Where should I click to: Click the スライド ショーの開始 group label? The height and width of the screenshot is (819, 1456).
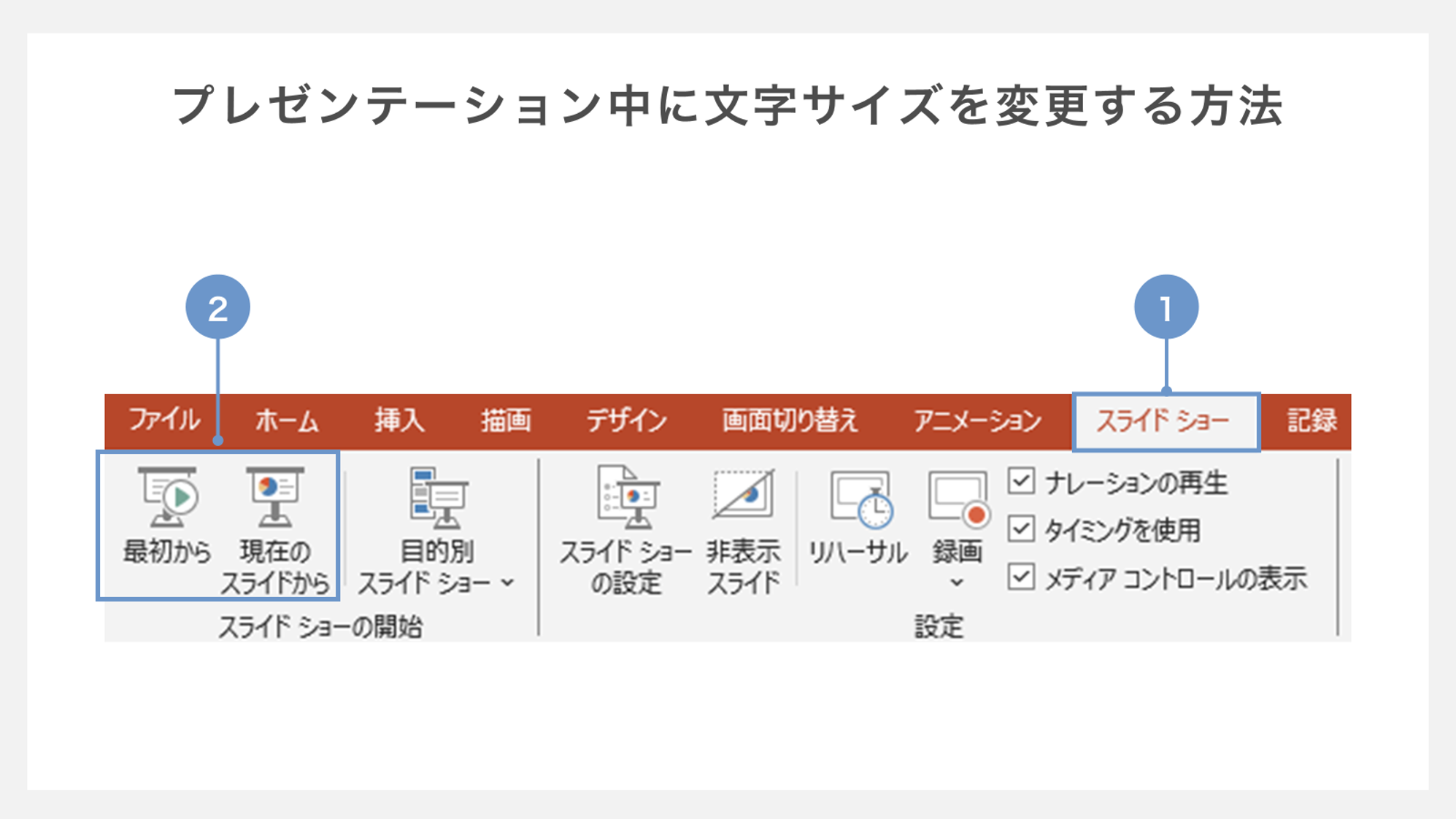pos(320,626)
